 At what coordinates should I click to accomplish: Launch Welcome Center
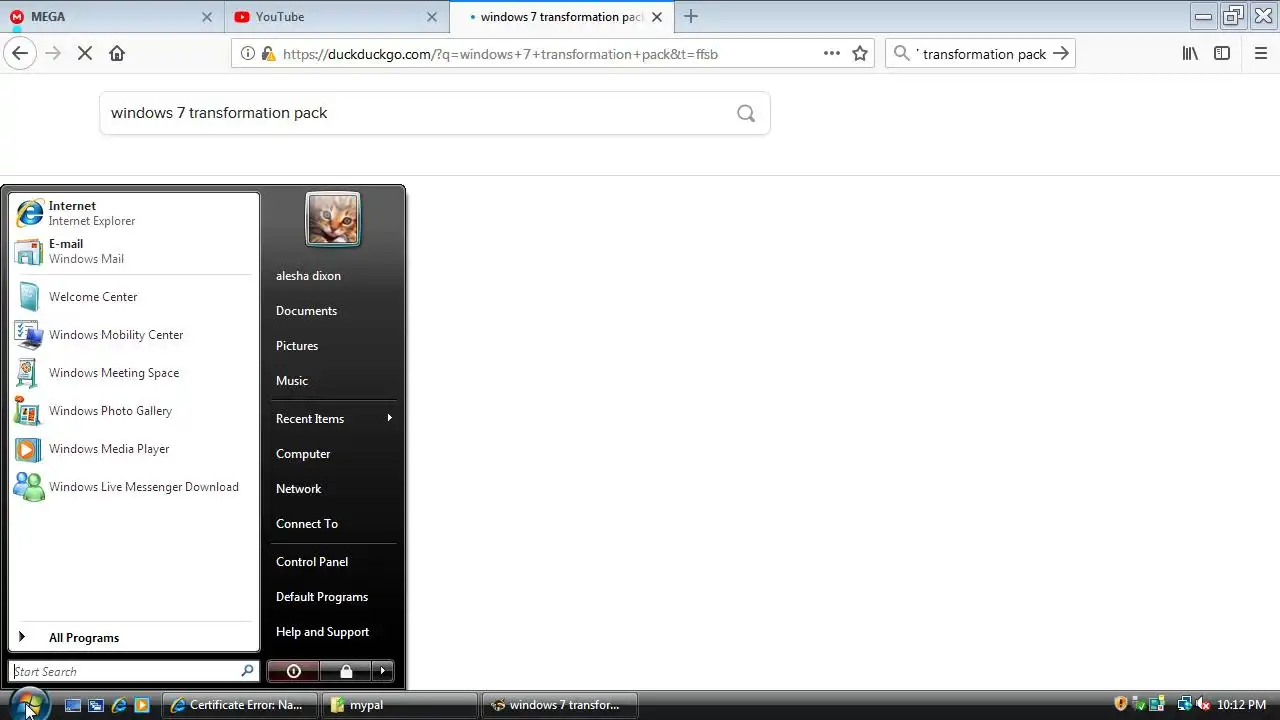[x=134, y=297]
